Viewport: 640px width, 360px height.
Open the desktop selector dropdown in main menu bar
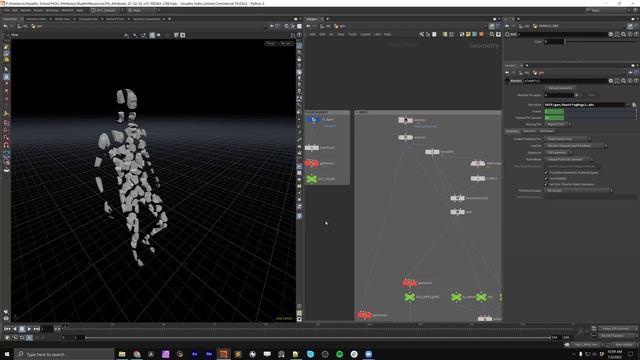[106, 10]
